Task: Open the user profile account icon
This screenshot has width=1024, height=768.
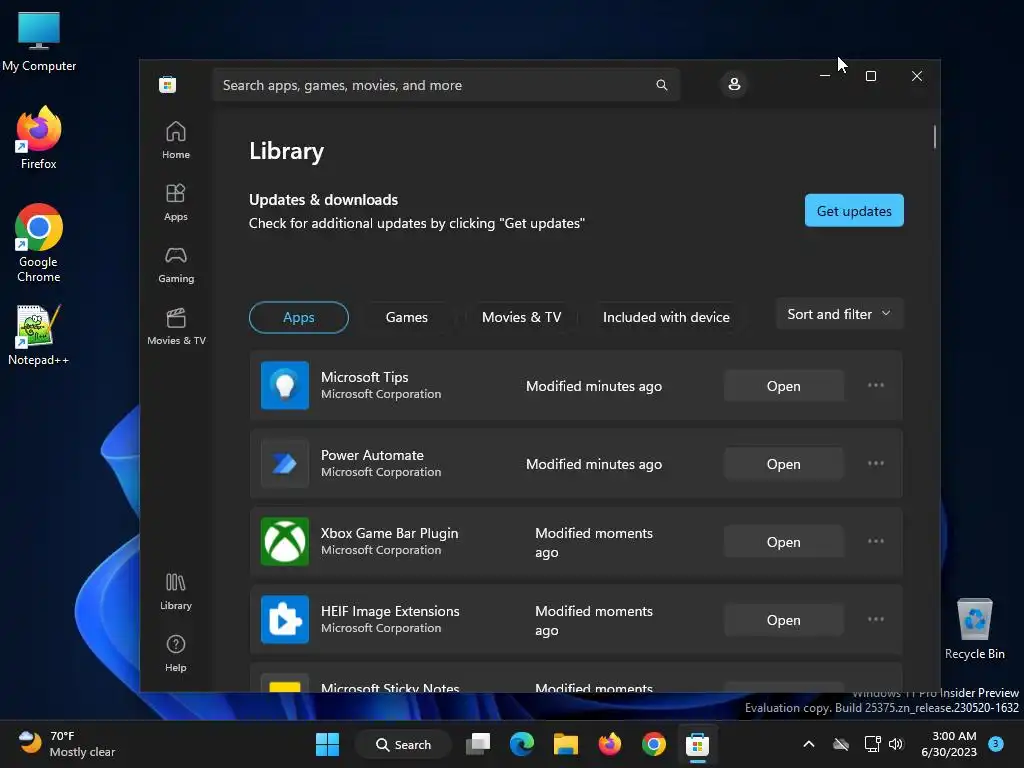Action: (734, 84)
